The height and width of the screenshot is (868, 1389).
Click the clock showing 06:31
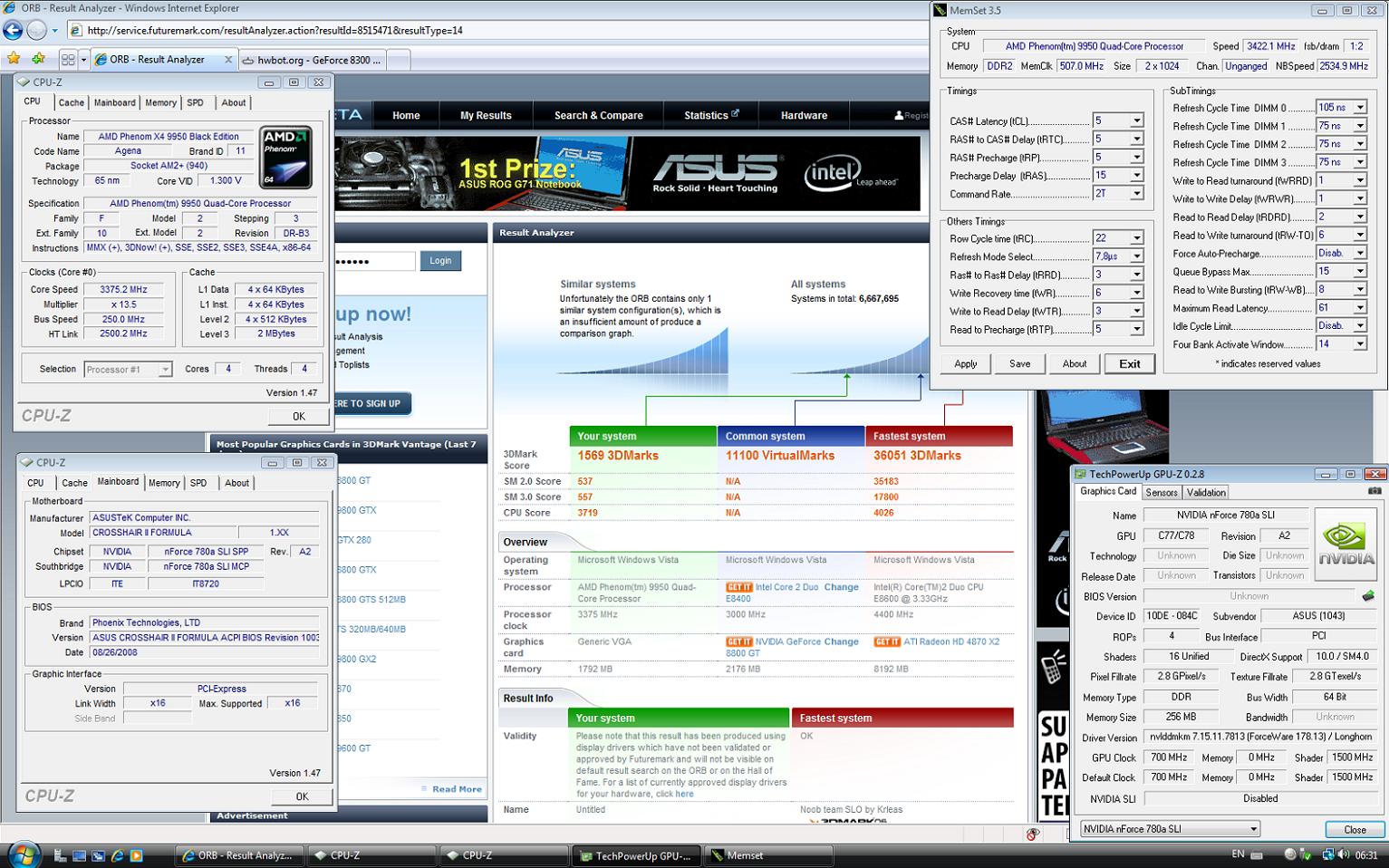(x=1366, y=854)
